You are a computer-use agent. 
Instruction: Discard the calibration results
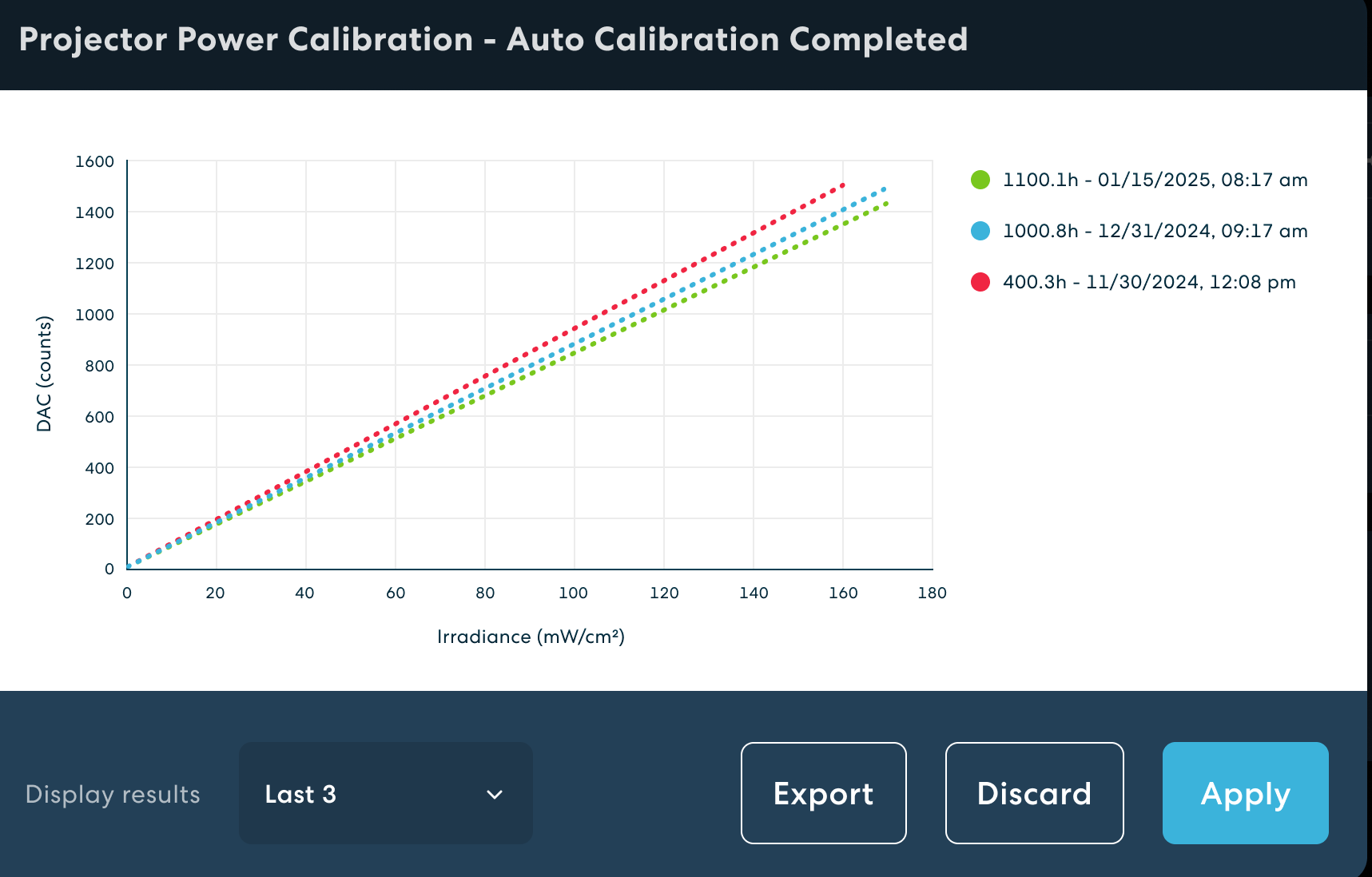(1034, 793)
